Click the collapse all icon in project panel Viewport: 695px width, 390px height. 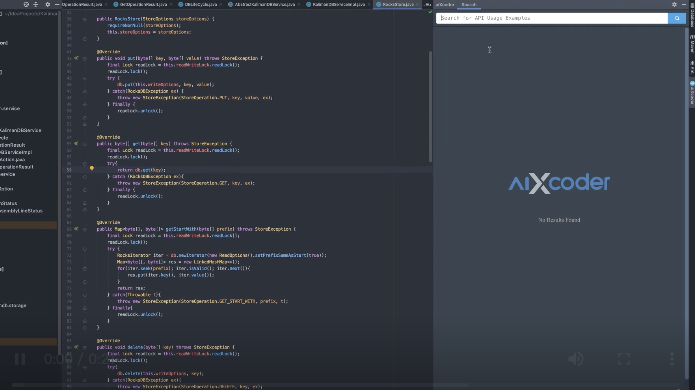coord(36,4)
